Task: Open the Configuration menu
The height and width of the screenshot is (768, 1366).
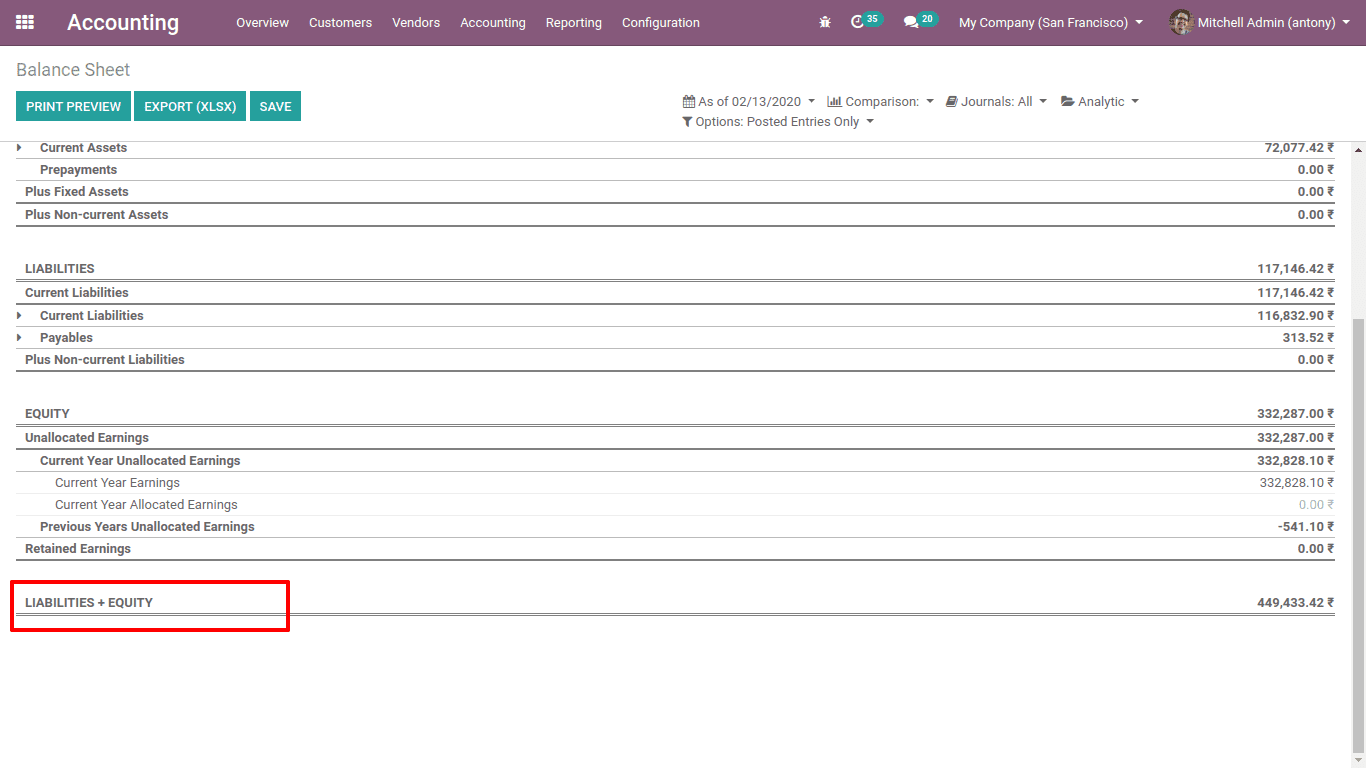Action: (661, 22)
